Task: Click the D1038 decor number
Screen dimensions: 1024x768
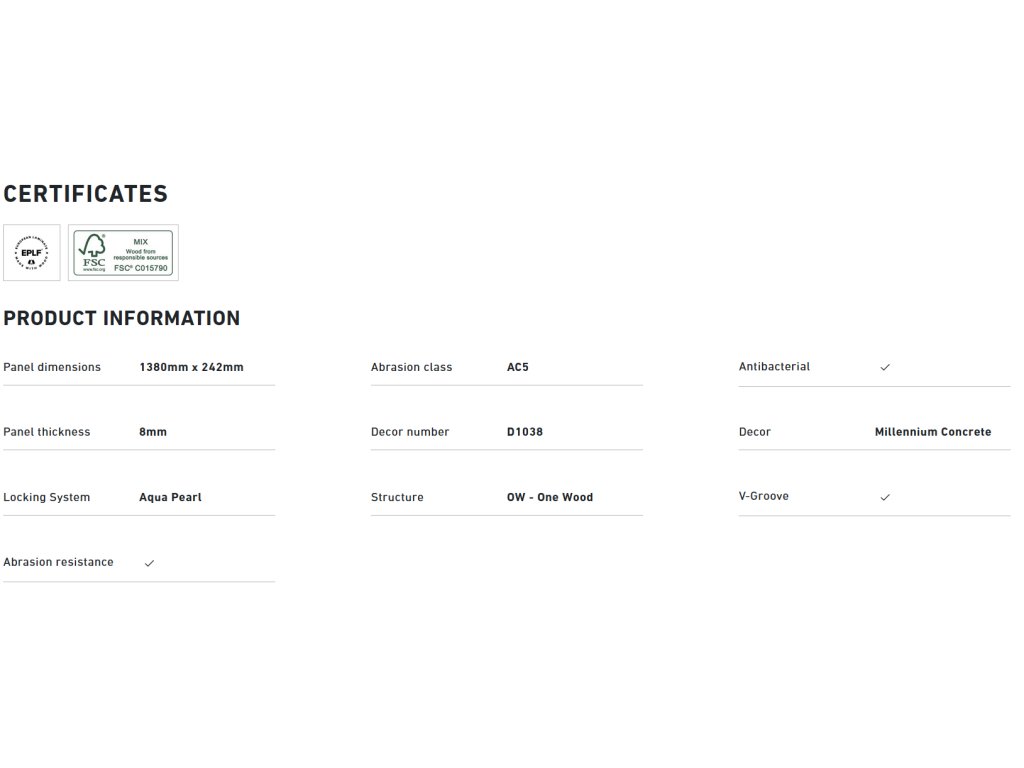Action: click(x=525, y=432)
